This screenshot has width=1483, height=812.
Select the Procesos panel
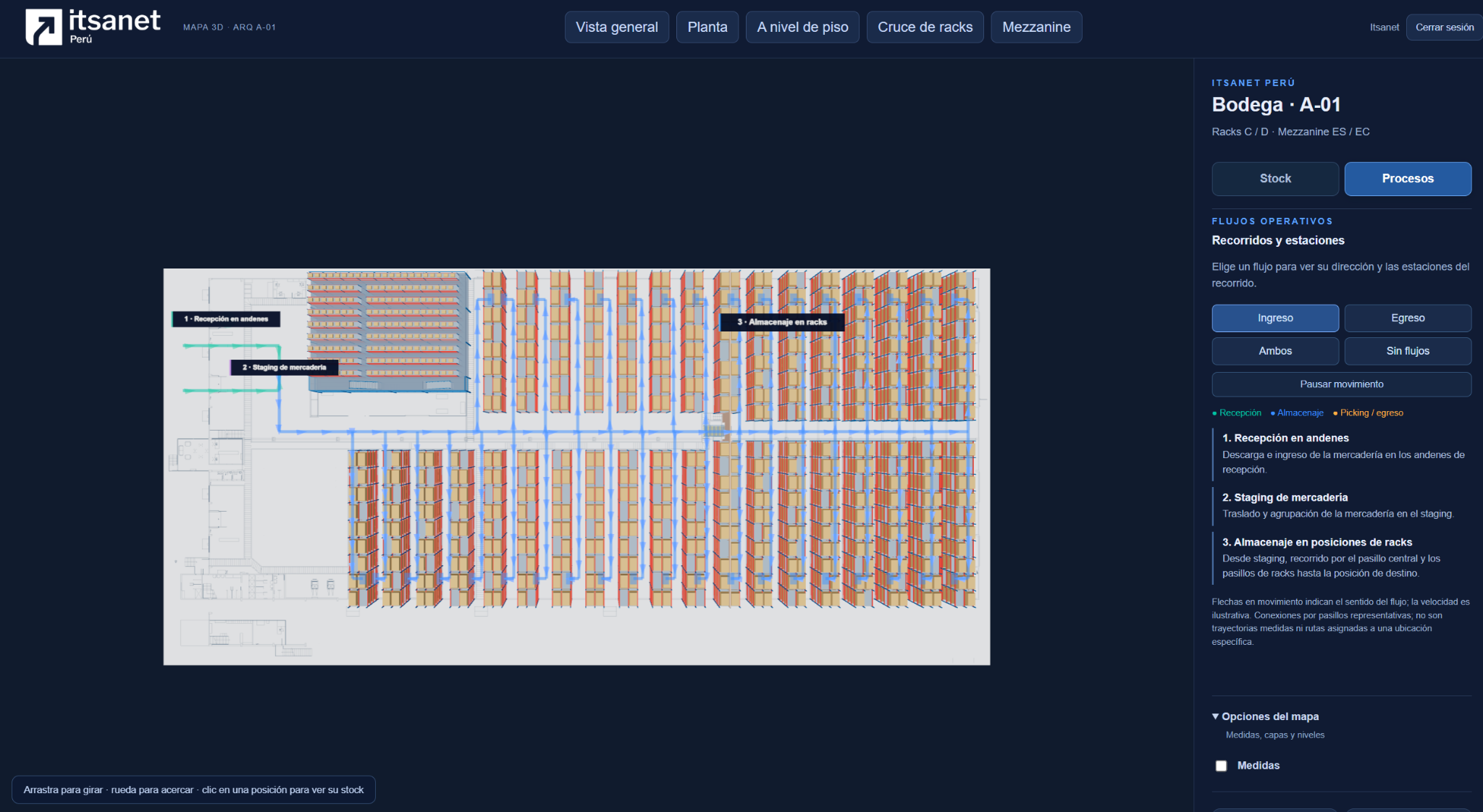pos(1408,179)
